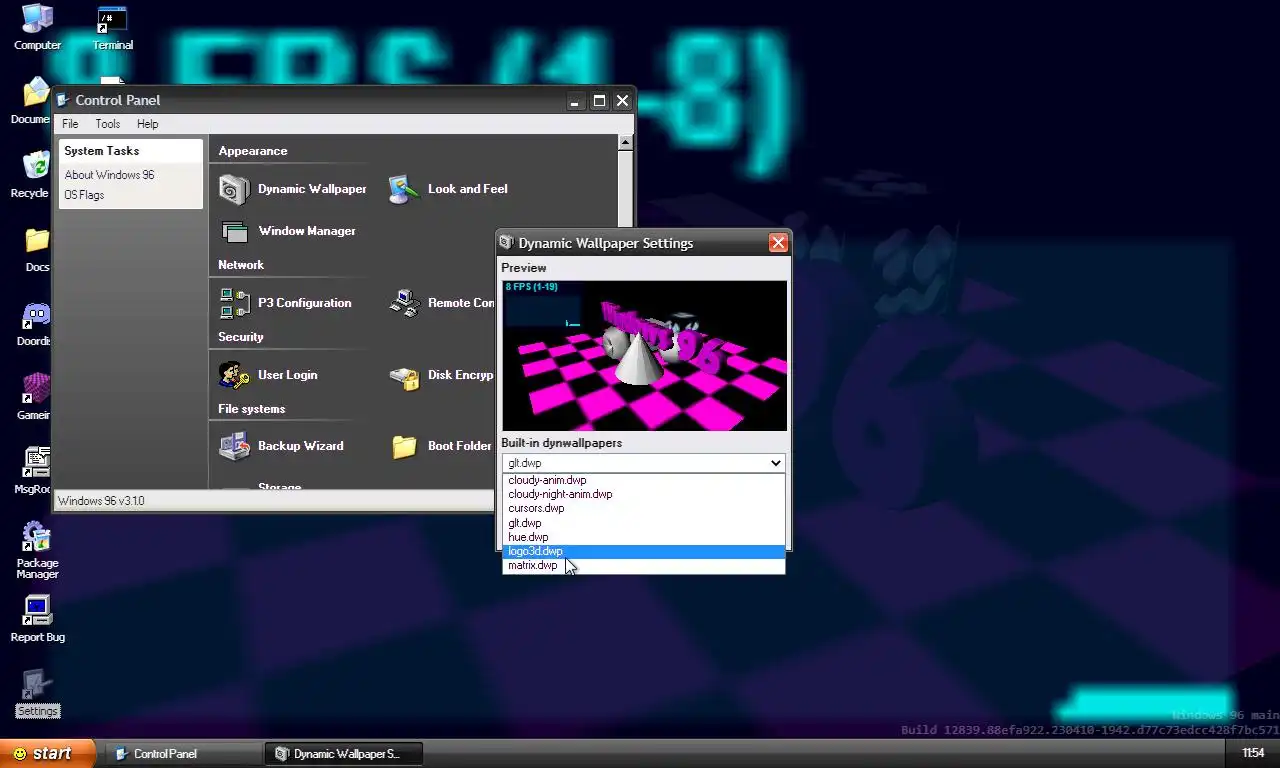Open Remote Console icon in Network
This screenshot has height=768, width=1280.
(x=404, y=303)
